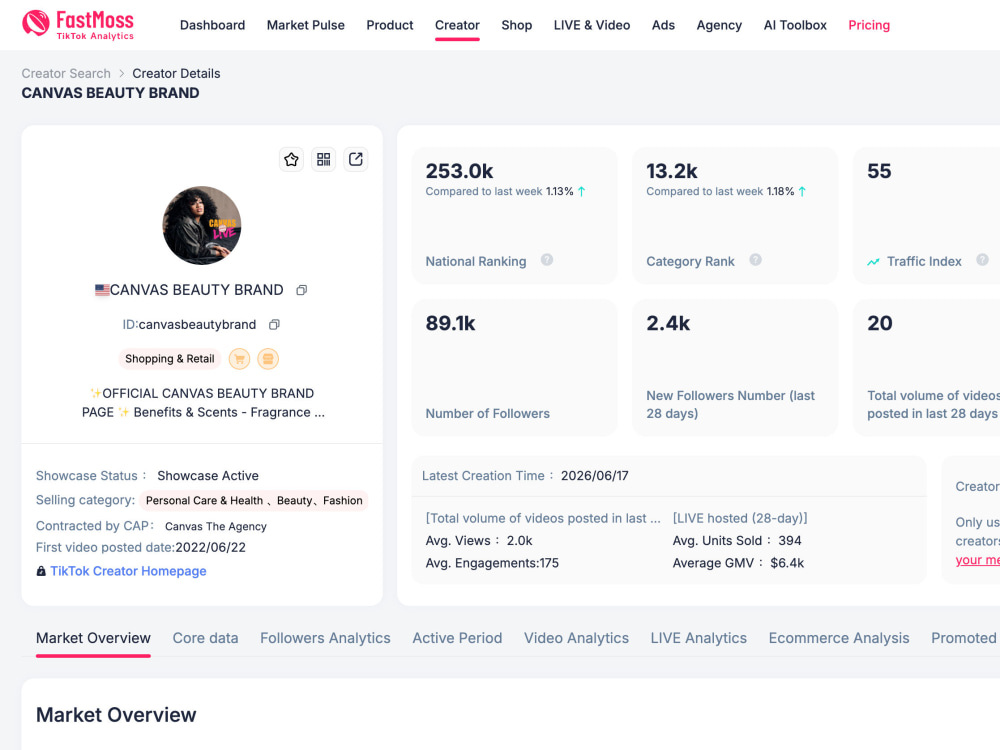Open National Ranking help tooltip icon
This screenshot has height=750, width=1000.
tap(547, 260)
